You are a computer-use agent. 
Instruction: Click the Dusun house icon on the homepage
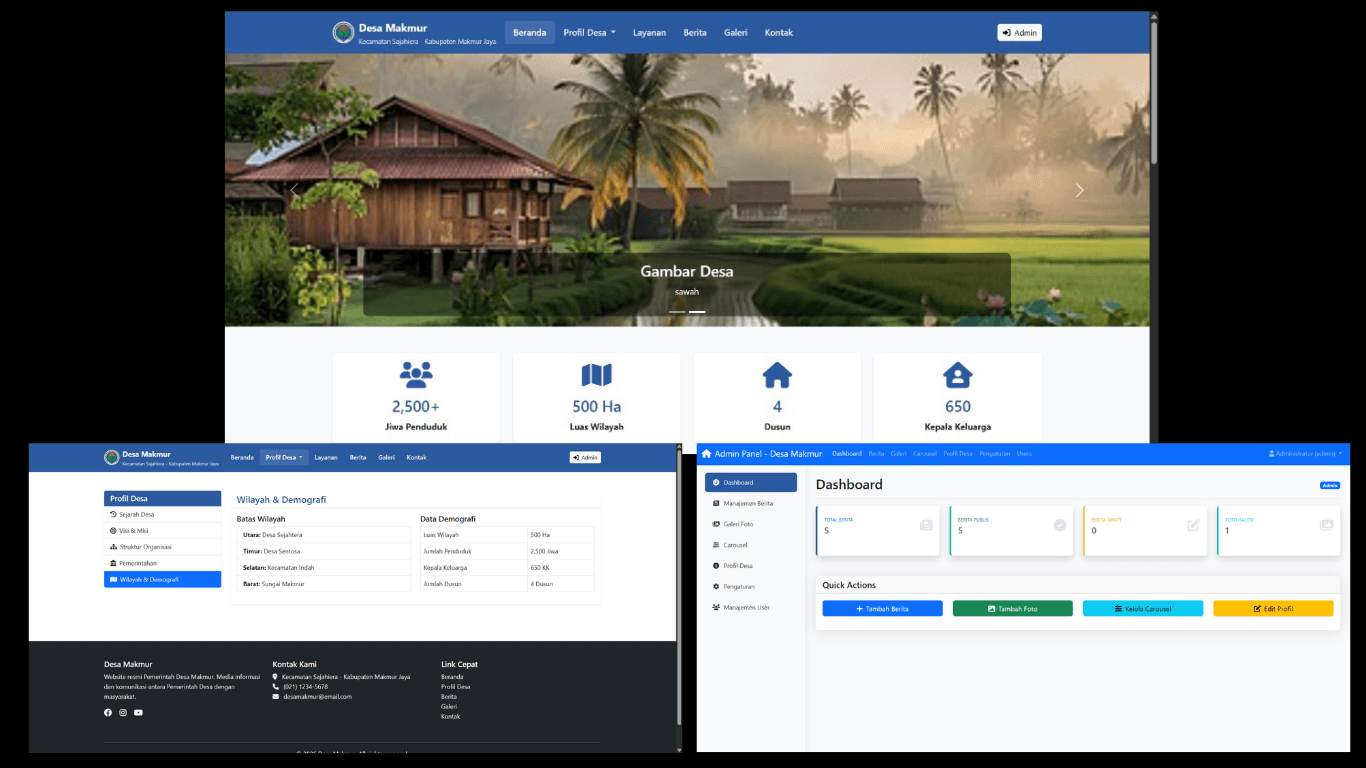tap(777, 375)
